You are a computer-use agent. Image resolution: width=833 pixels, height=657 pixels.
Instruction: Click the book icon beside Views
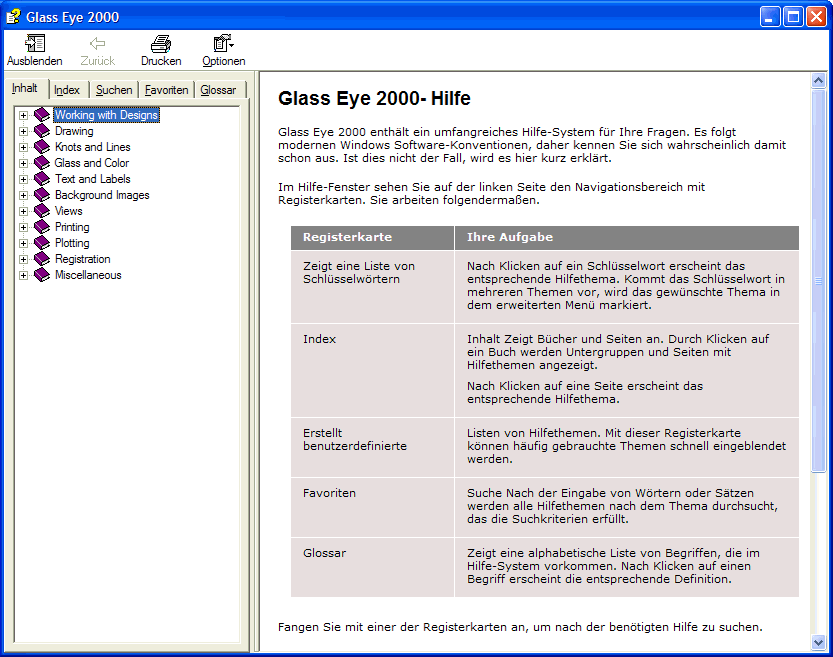42,211
